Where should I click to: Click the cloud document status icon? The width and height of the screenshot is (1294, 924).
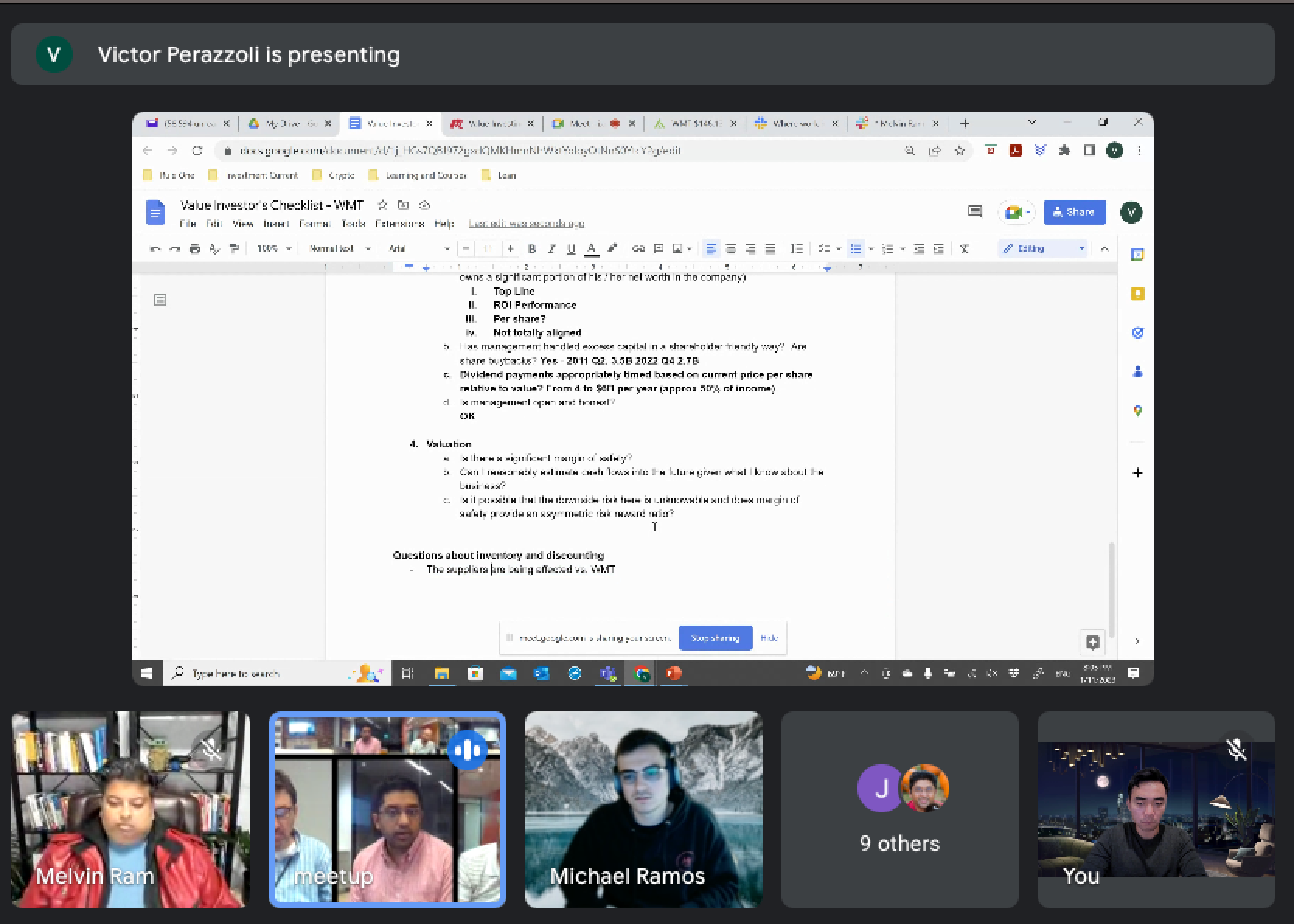(x=424, y=205)
